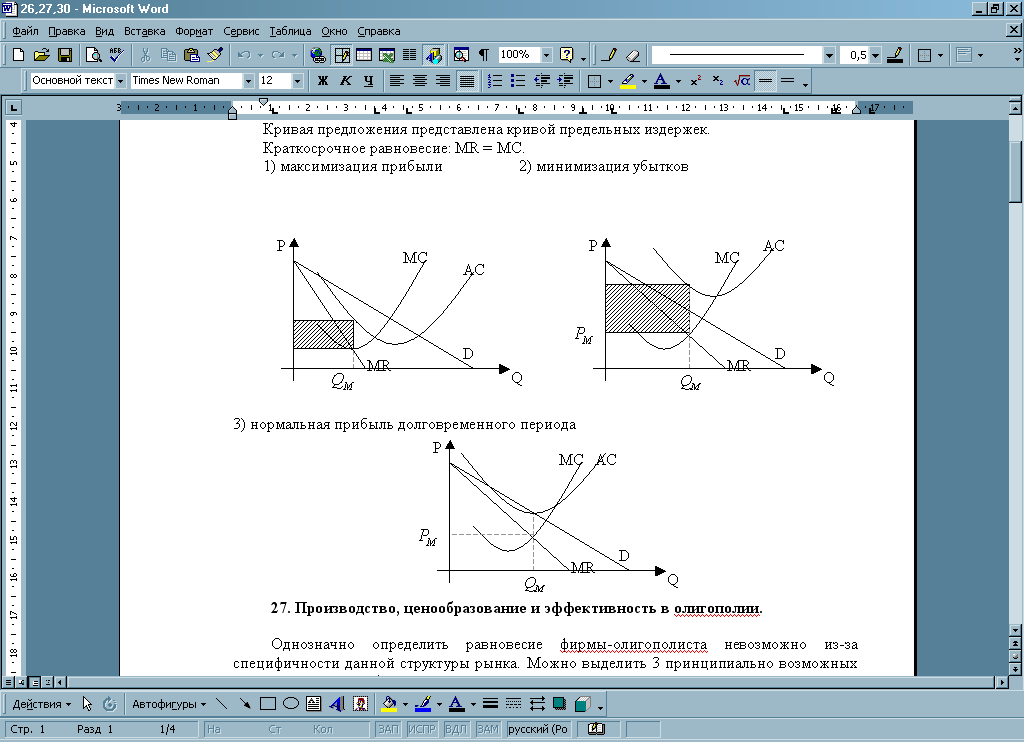Open the font size 12 dropdown
The height and width of the screenshot is (742, 1024).
tap(297, 81)
